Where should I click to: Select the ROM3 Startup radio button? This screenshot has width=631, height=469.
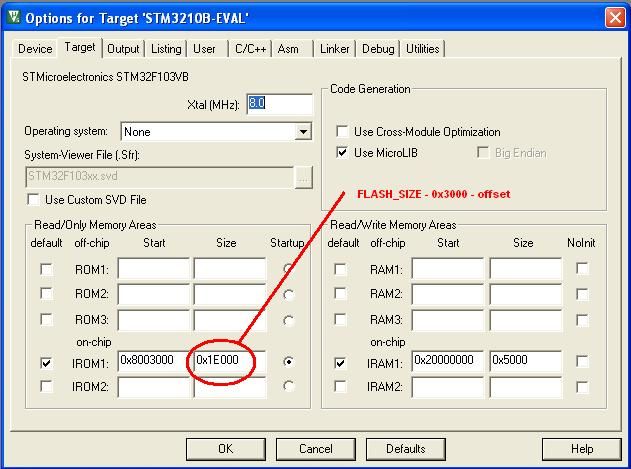[x=289, y=320]
